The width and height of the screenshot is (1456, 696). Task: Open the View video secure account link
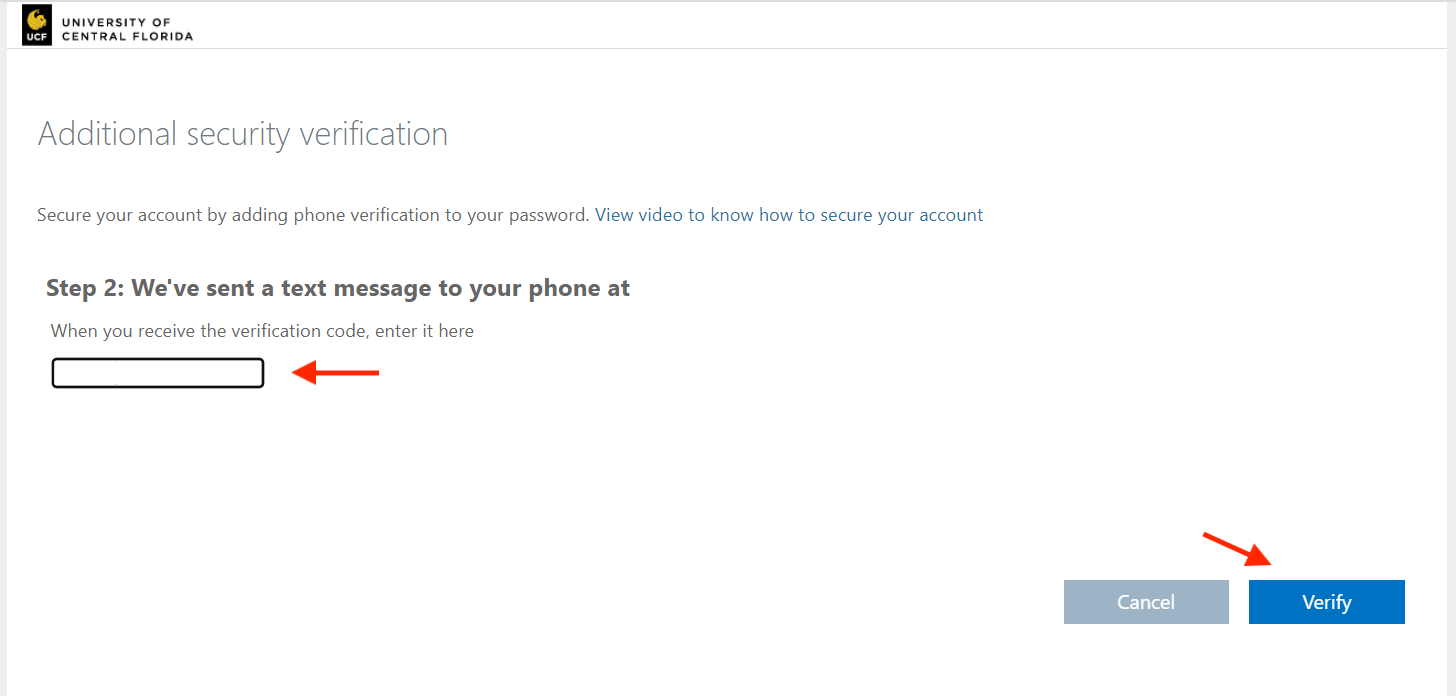pyautogui.click(x=789, y=215)
